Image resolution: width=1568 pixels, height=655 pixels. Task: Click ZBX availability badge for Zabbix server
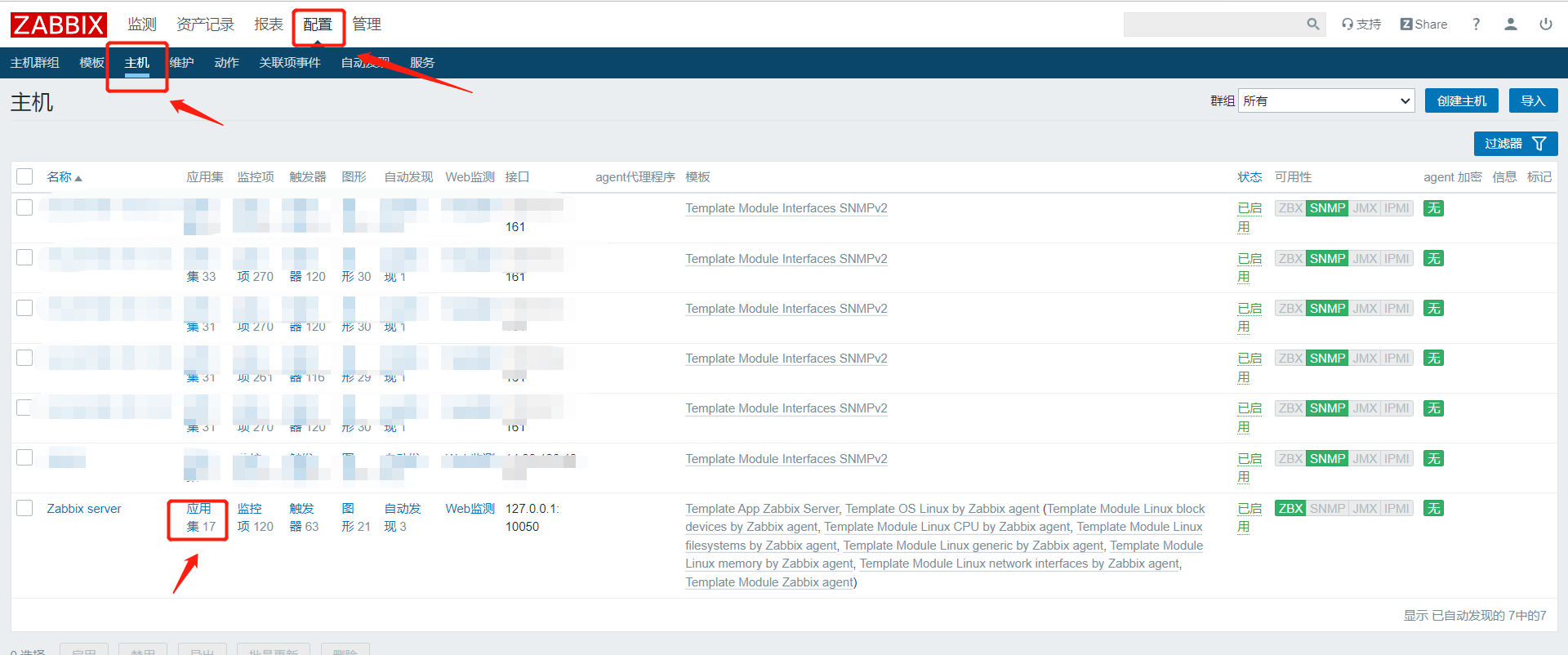pos(1290,508)
